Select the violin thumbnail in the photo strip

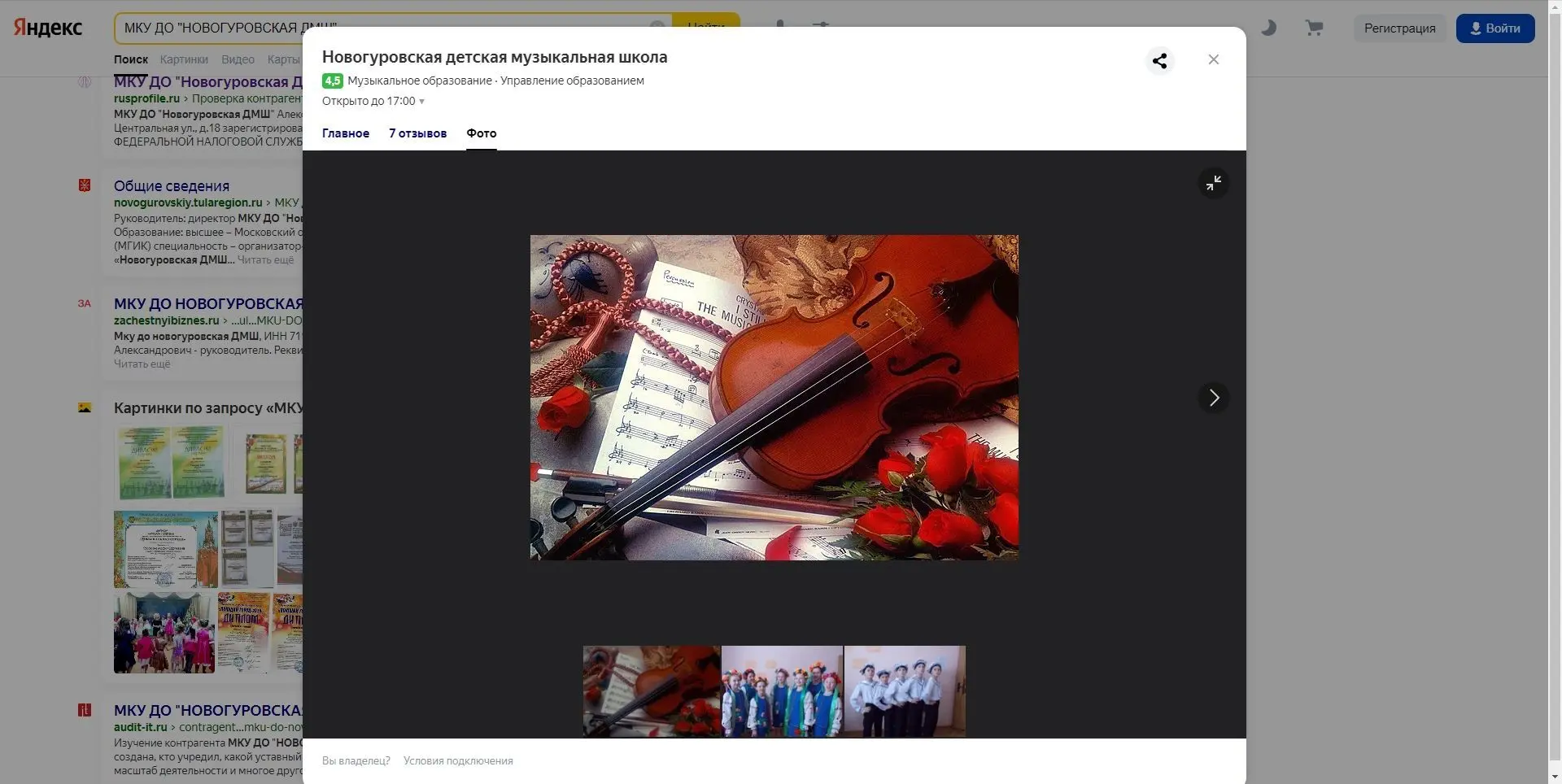click(x=652, y=691)
